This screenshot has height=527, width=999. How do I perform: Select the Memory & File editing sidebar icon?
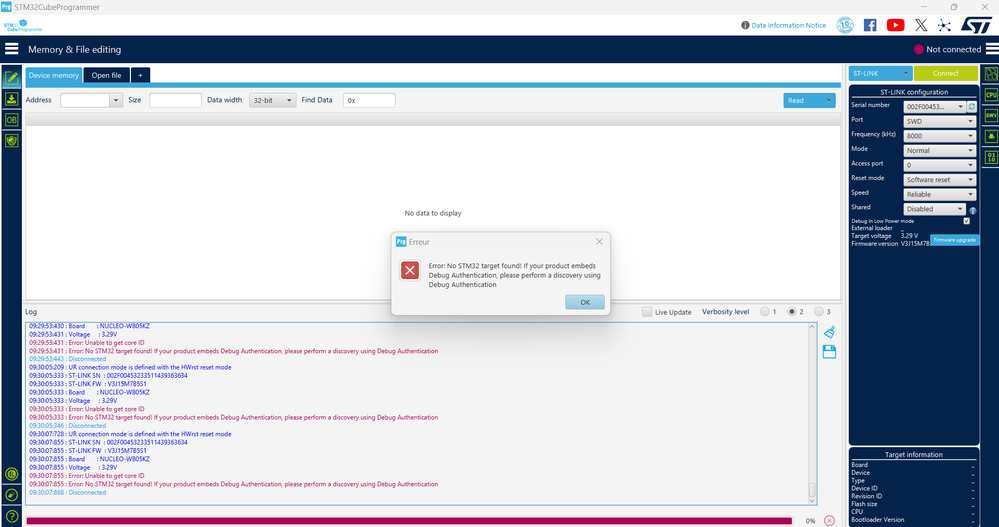(x=11, y=78)
